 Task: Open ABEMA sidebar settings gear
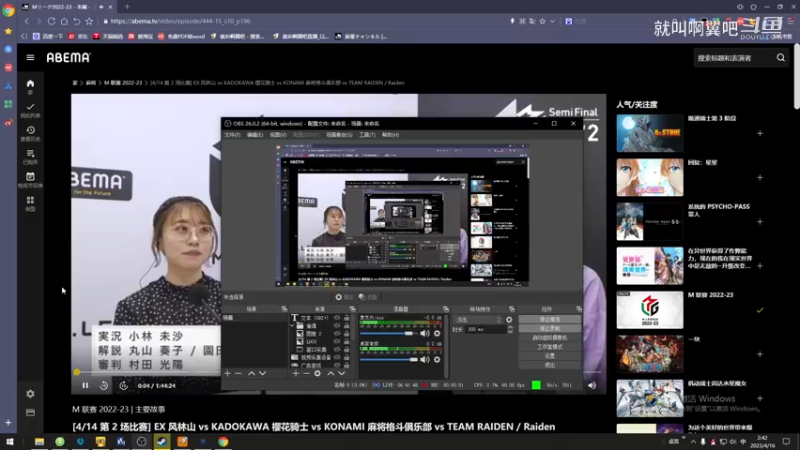click(30, 394)
